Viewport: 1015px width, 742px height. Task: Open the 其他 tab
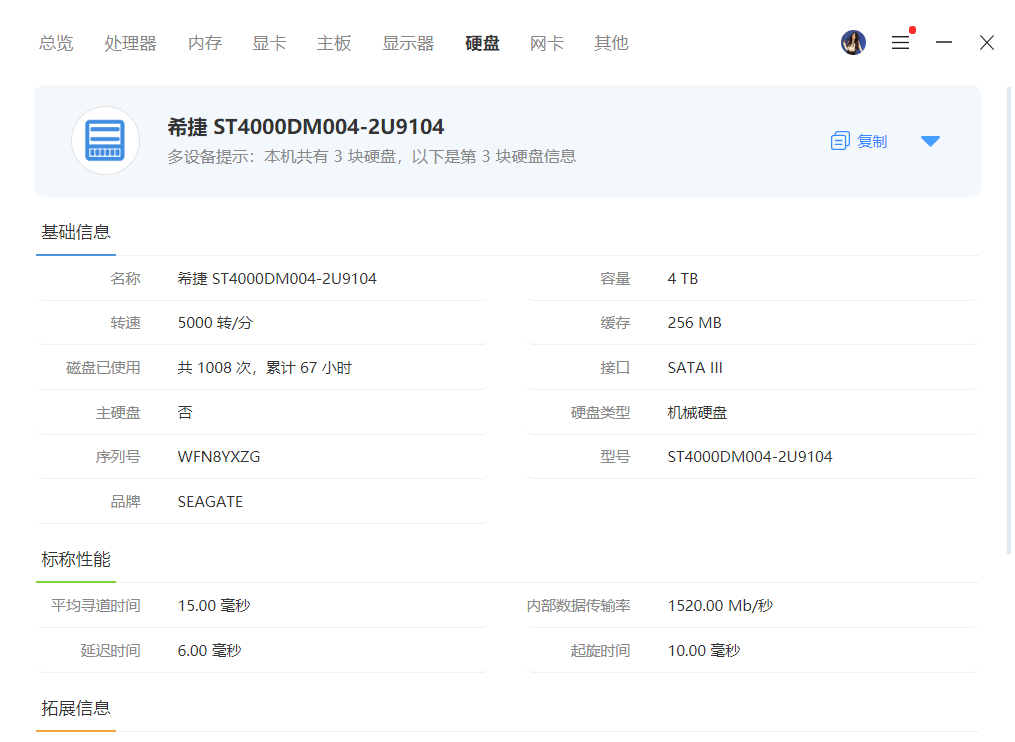[x=611, y=43]
